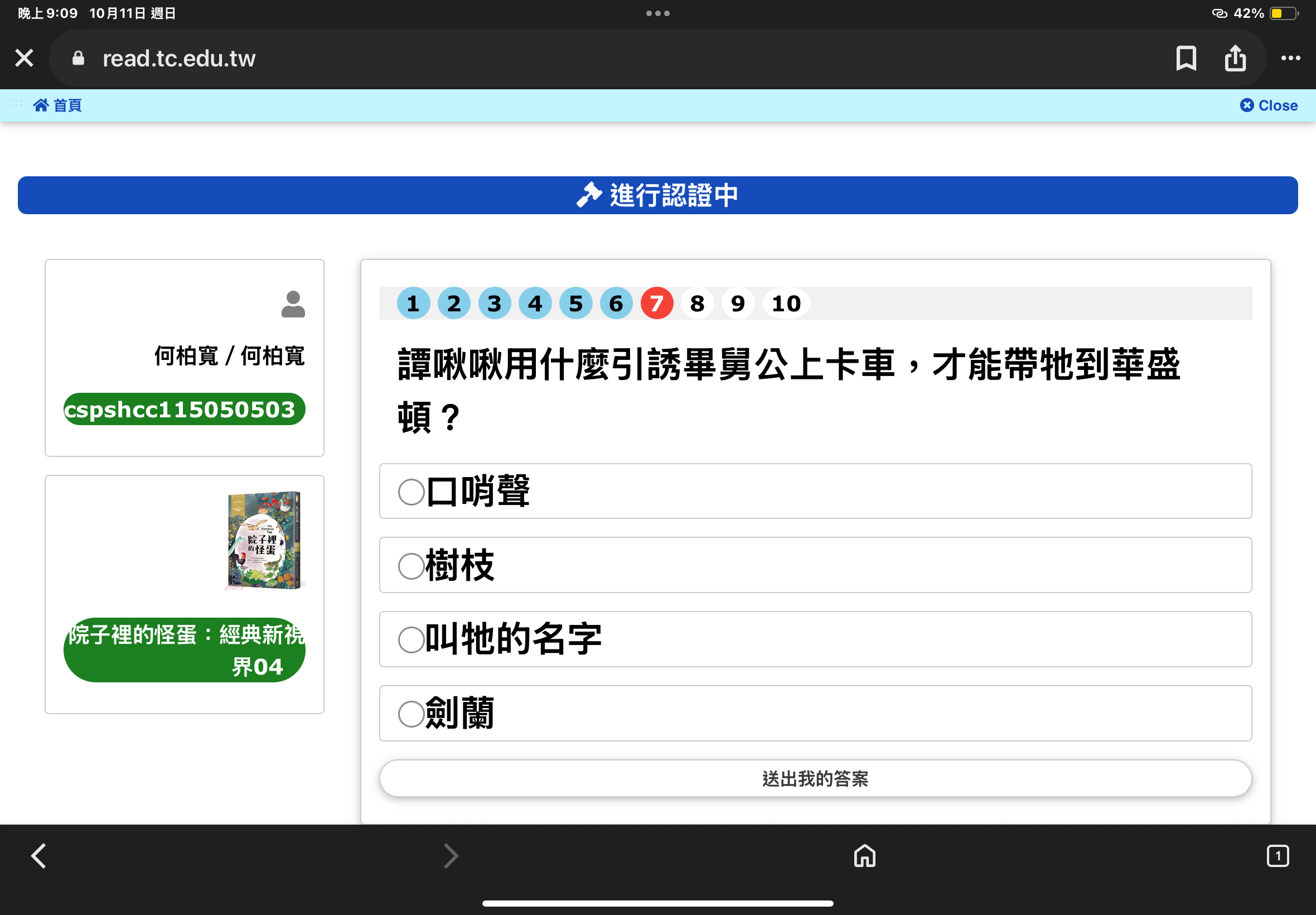
Task: Select current question 7 marker
Action: click(x=656, y=304)
